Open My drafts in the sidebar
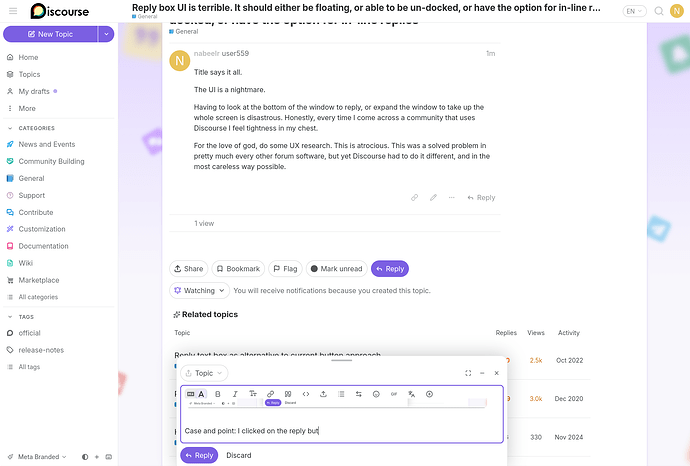Viewport: 690px width, 466px height. click(x=34, y=92)
